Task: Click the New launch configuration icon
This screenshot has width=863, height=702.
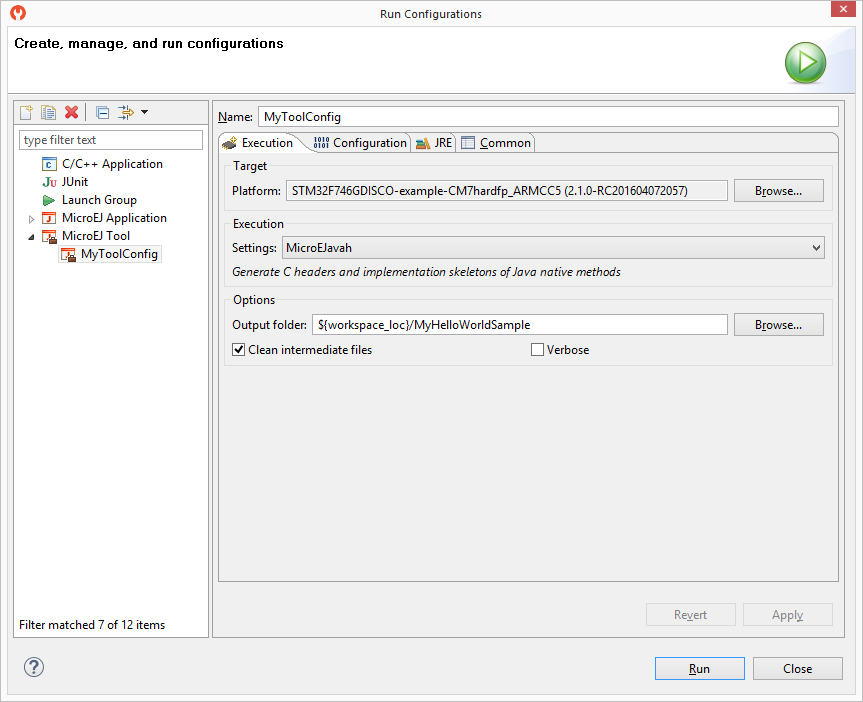Action: click(27, 112)
